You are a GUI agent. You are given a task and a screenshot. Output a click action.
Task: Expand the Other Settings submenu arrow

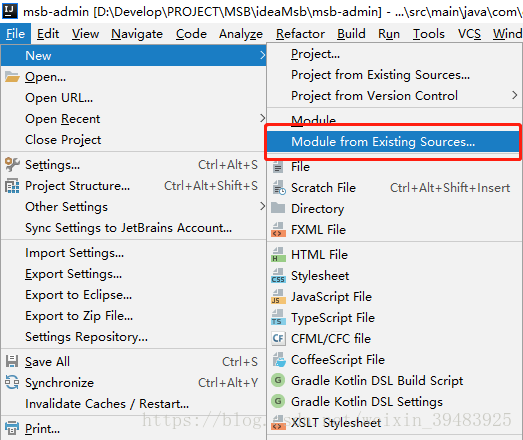coord(262,206)
